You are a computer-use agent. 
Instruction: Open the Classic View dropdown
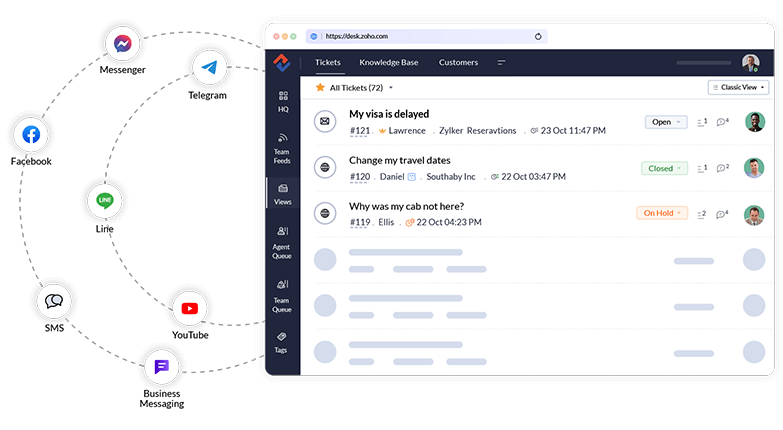[738, 87]
